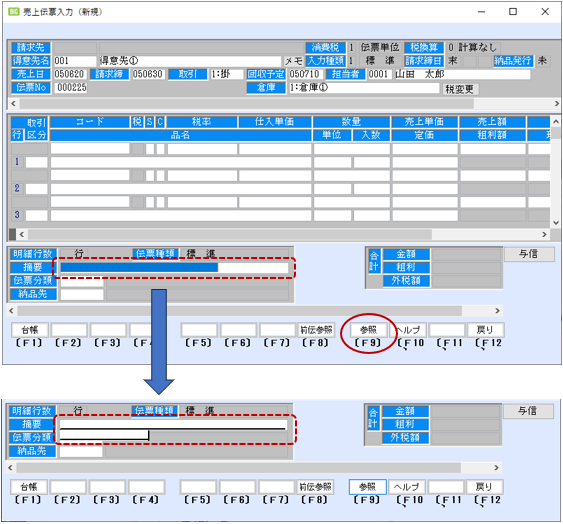Select the highlighted 摘要 input field

coord(174,268)
